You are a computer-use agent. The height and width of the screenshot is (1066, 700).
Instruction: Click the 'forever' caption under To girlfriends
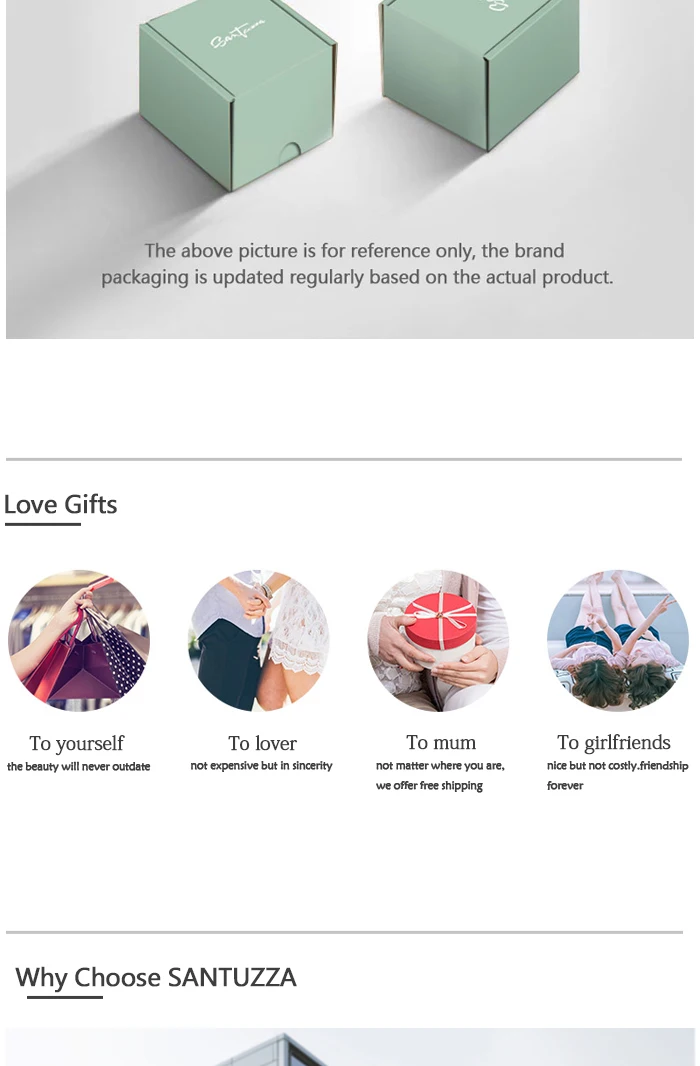[565, 785]
